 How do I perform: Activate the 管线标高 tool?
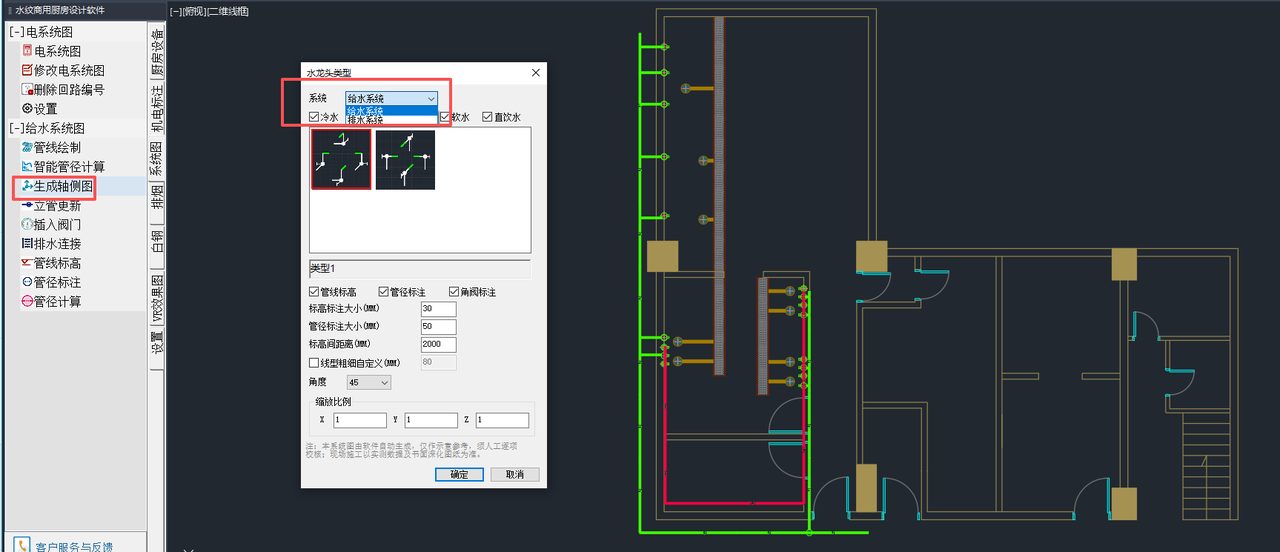(51, 263)
